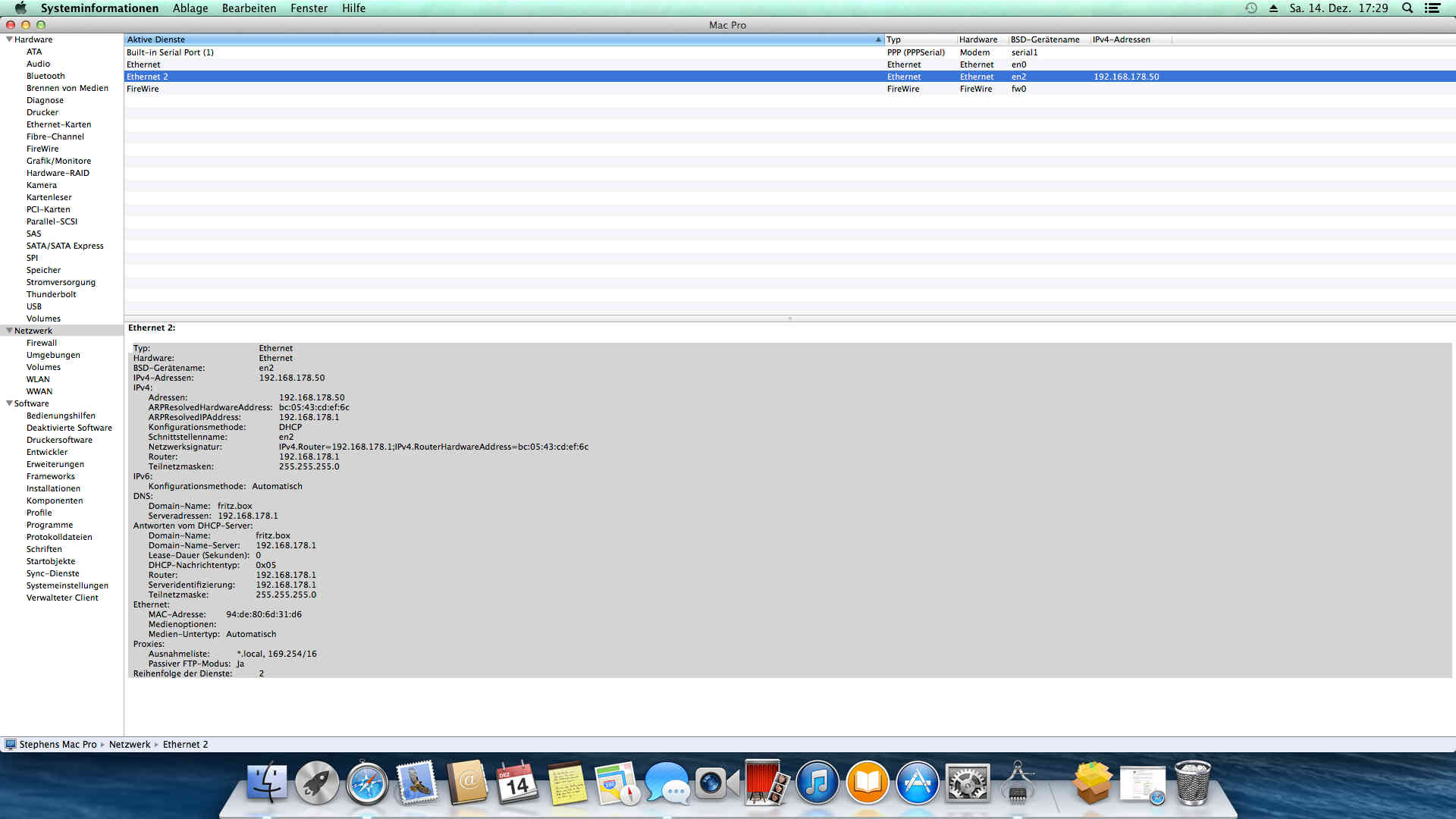The image size is (1456, 819).
Task: Select the FireWire row in services list
Action: 143,89
